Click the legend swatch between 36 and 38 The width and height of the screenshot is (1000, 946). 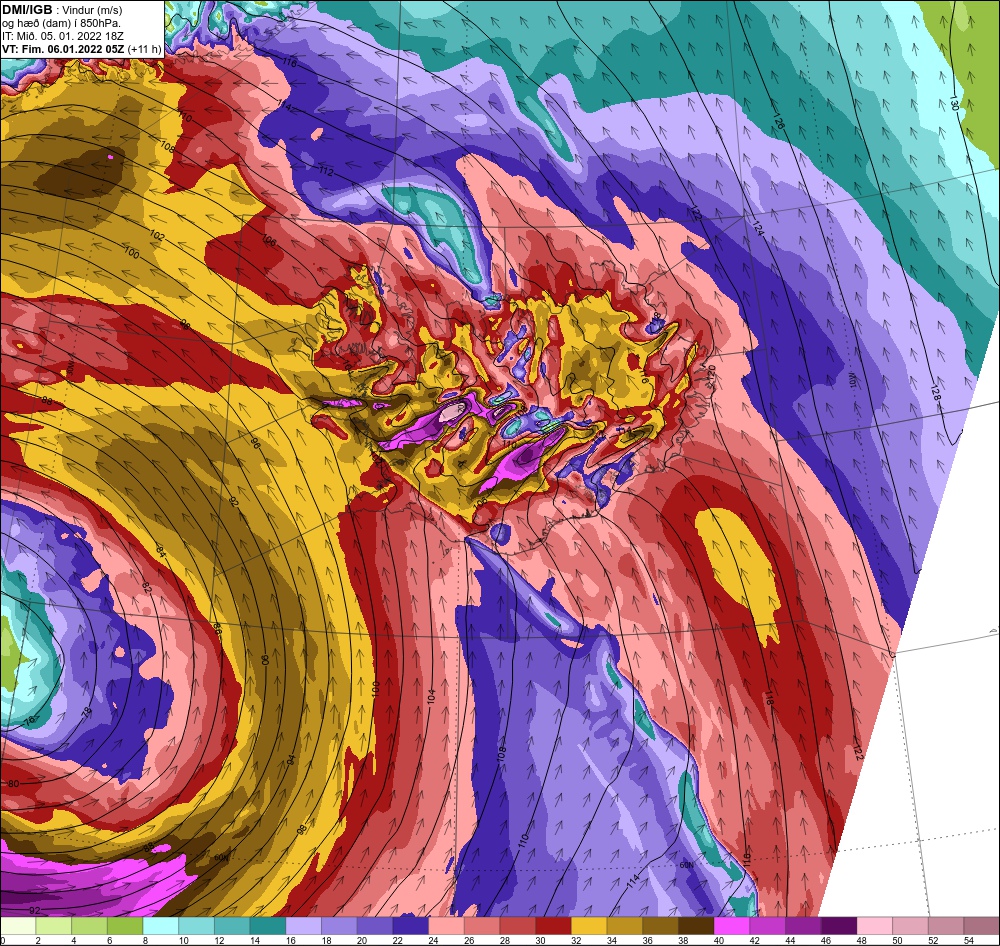[661, 926]
